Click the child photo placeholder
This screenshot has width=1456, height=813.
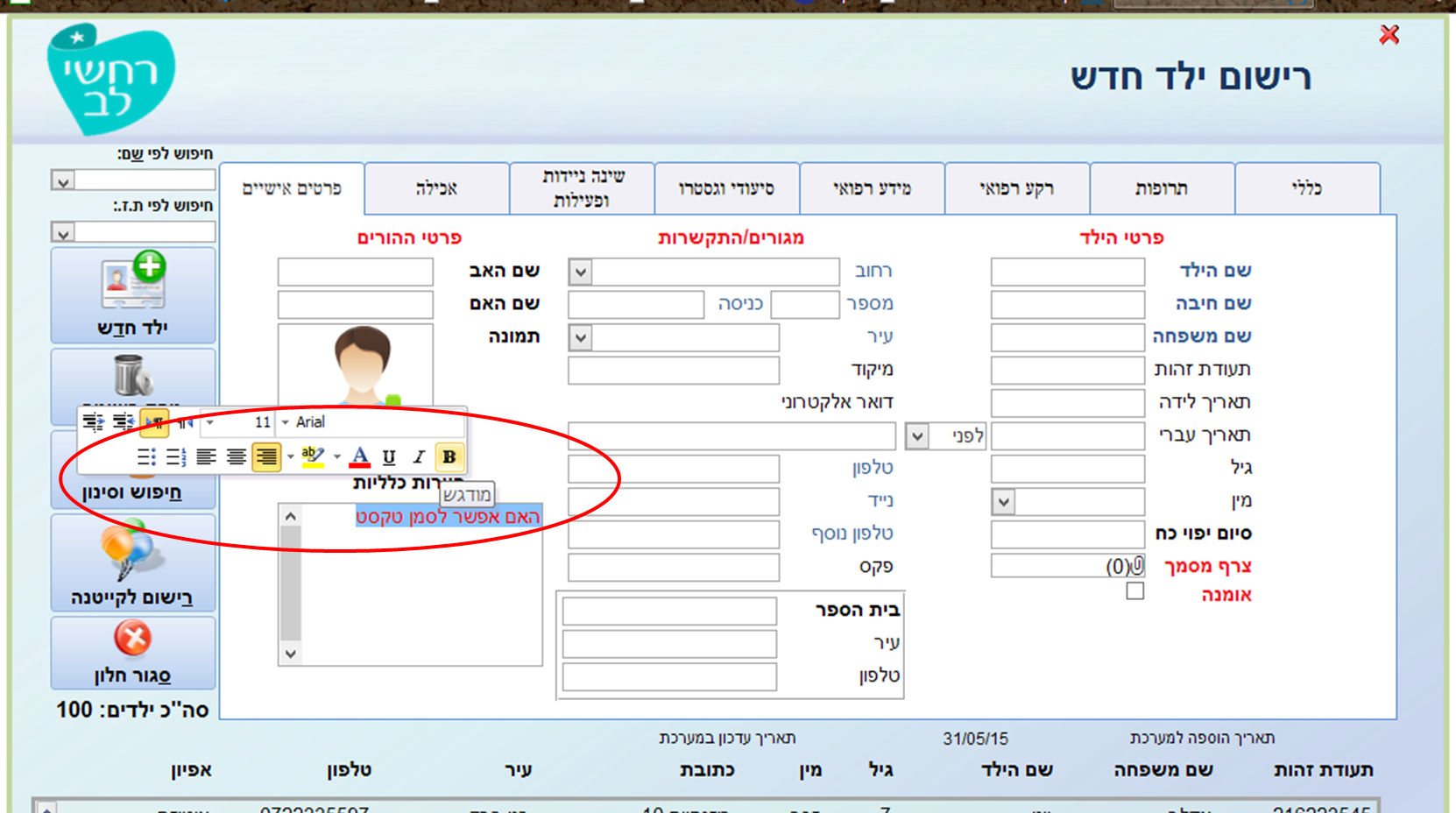356,365
